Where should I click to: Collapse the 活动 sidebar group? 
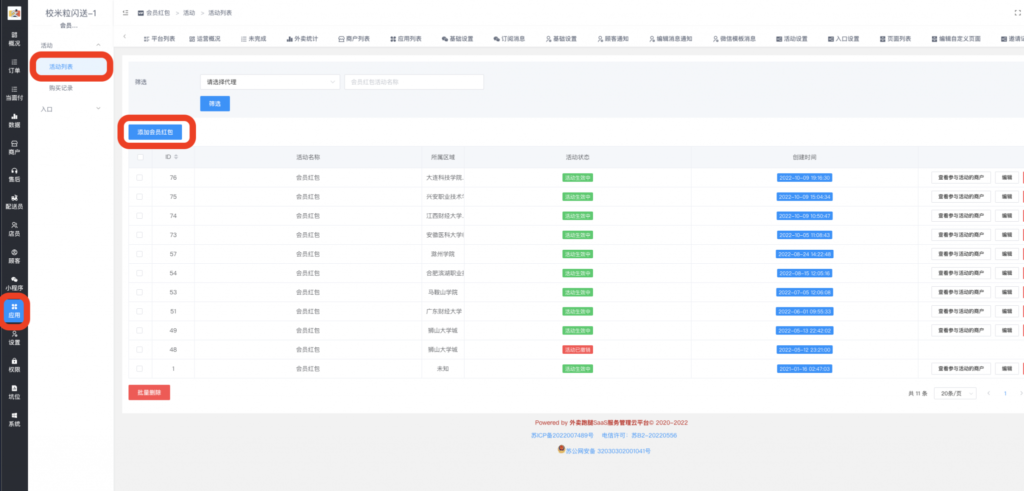click(x=98, y=46)
